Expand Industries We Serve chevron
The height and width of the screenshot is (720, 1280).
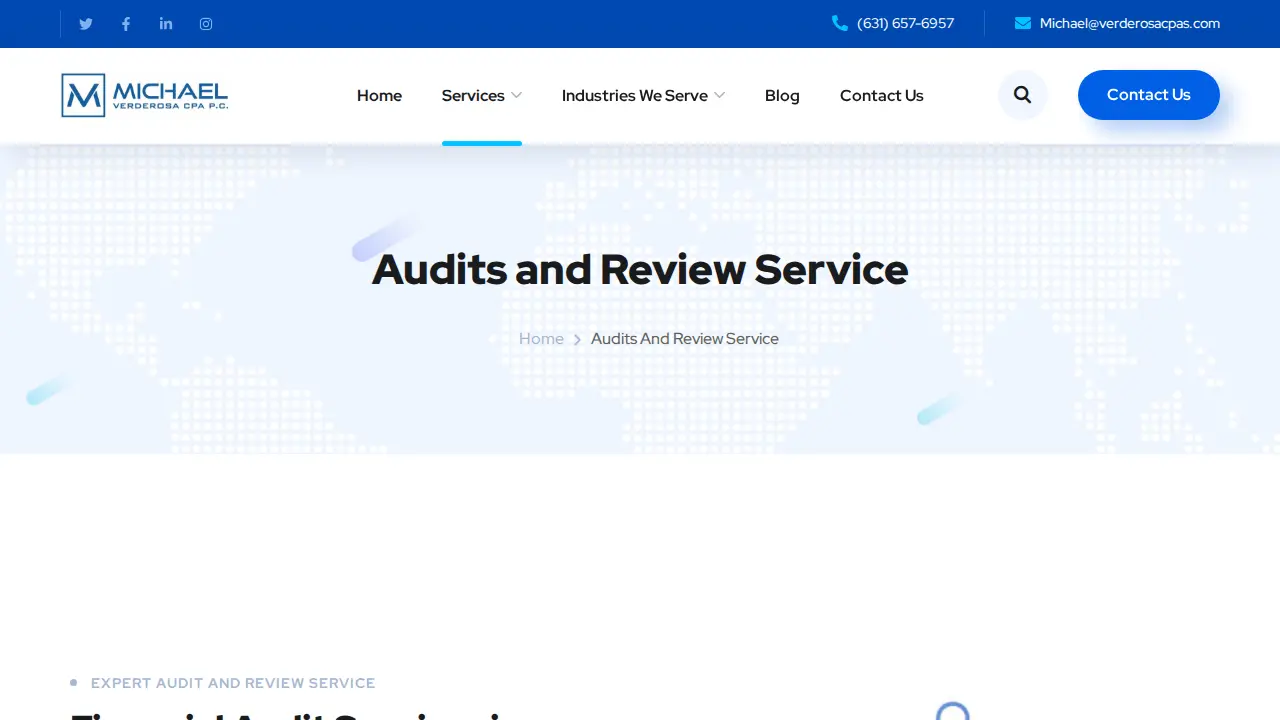click(x=719, y=95)
